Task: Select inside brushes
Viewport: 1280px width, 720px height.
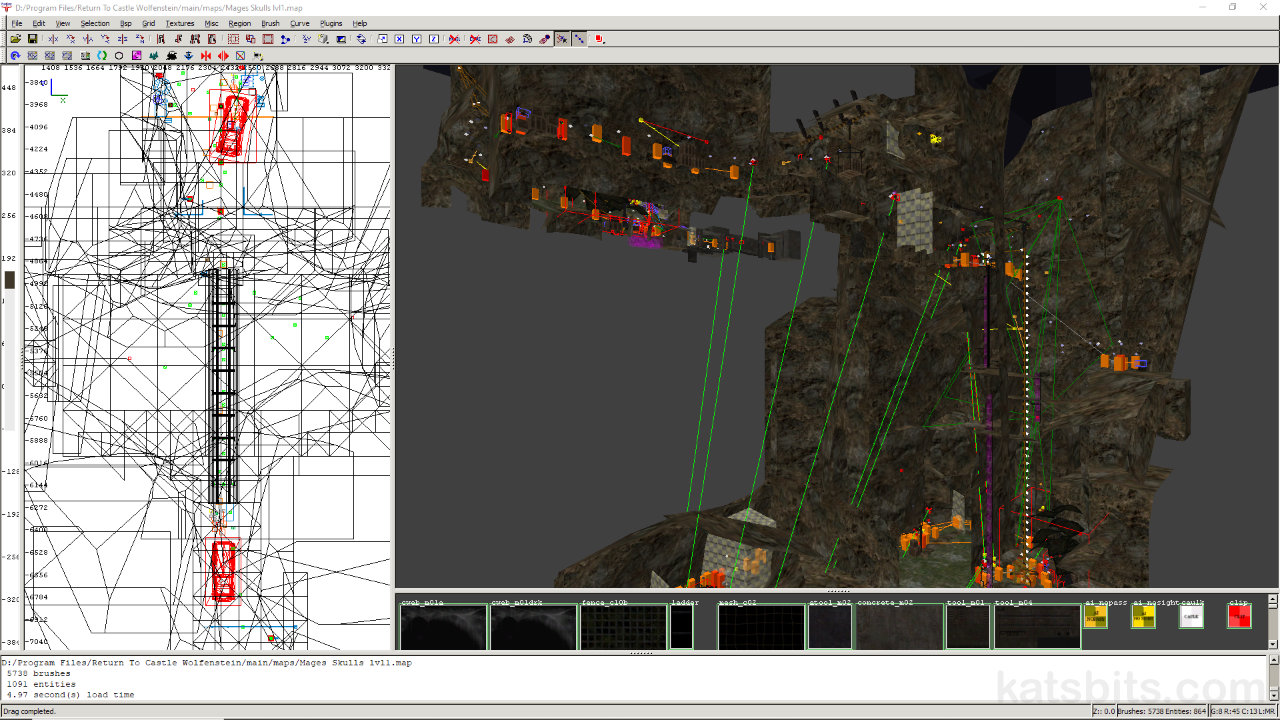Action: coord(212,39)
